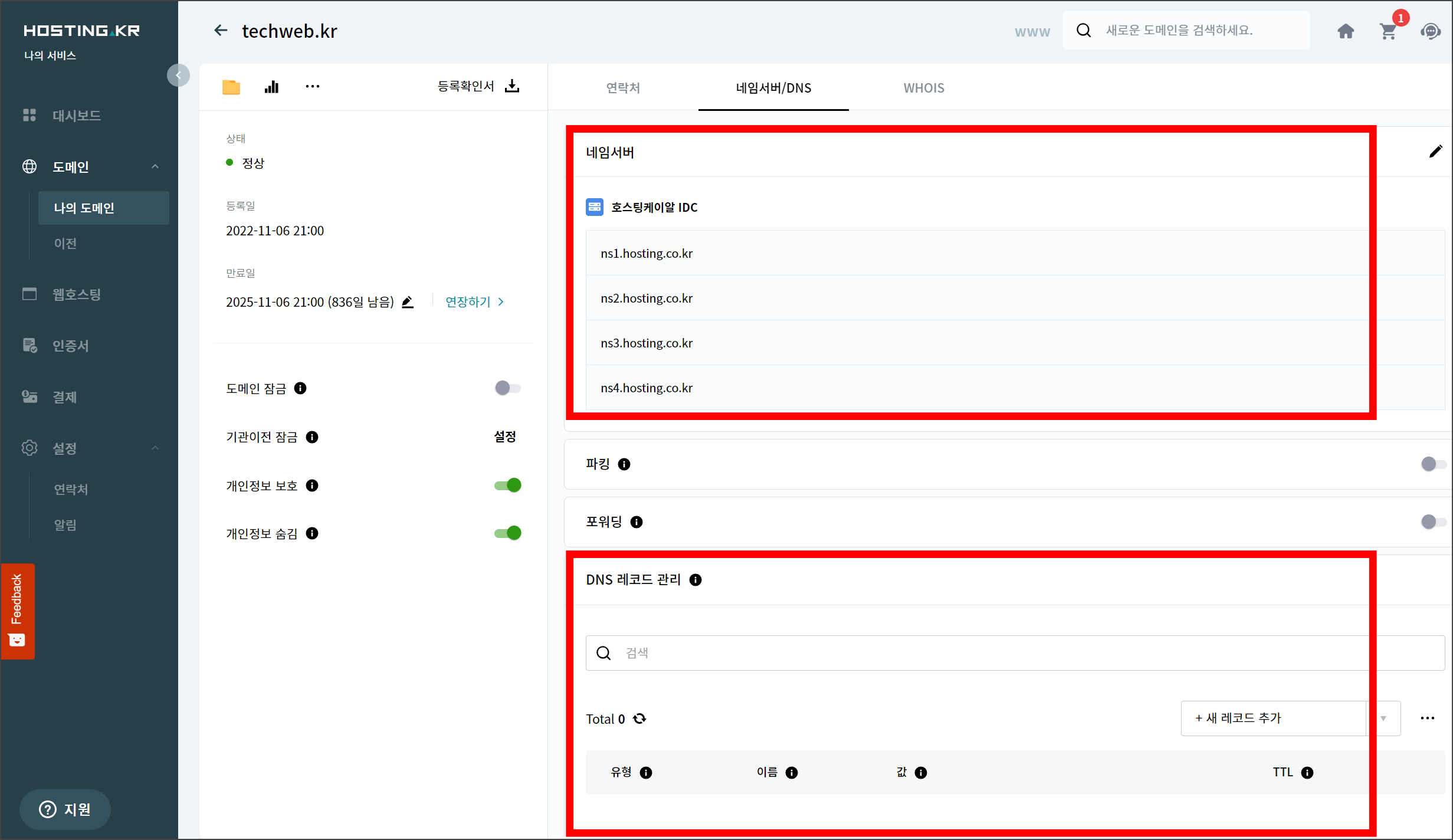Open 결제 in the sidebar
The image size is (1453, 840).
click(x=65, y=397)
